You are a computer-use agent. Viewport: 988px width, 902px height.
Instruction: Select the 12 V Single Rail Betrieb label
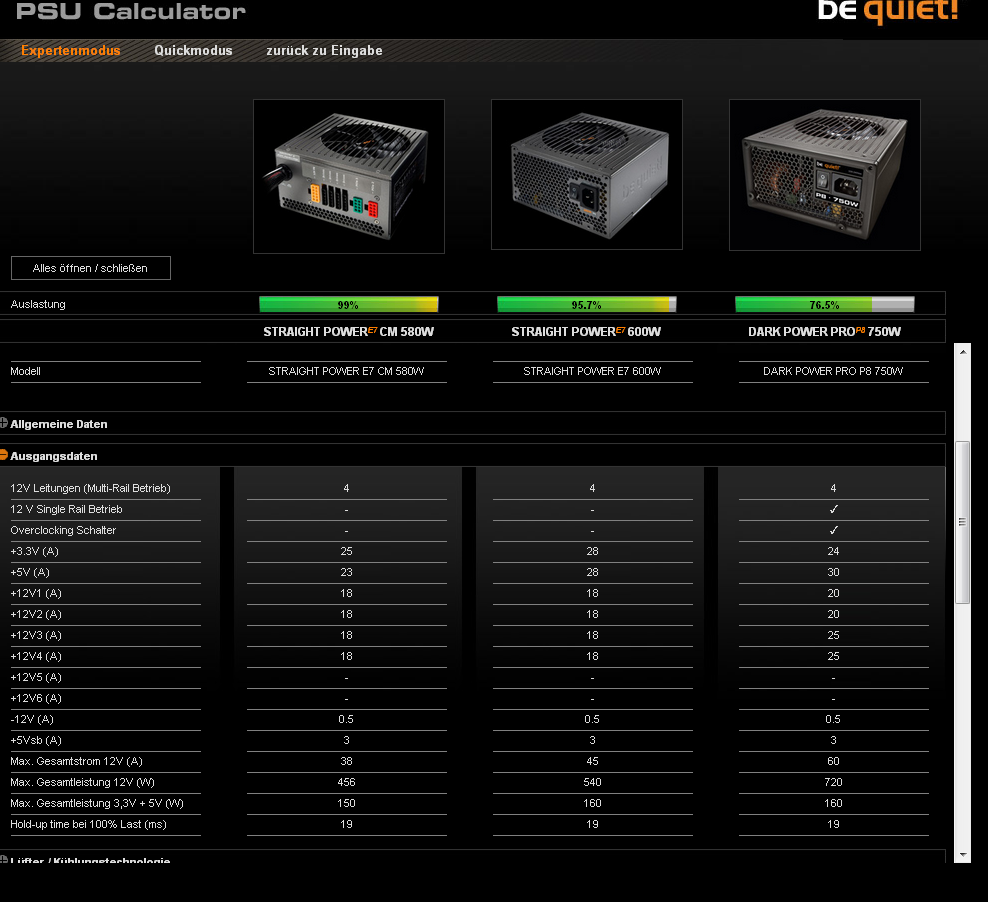[66, 509]
